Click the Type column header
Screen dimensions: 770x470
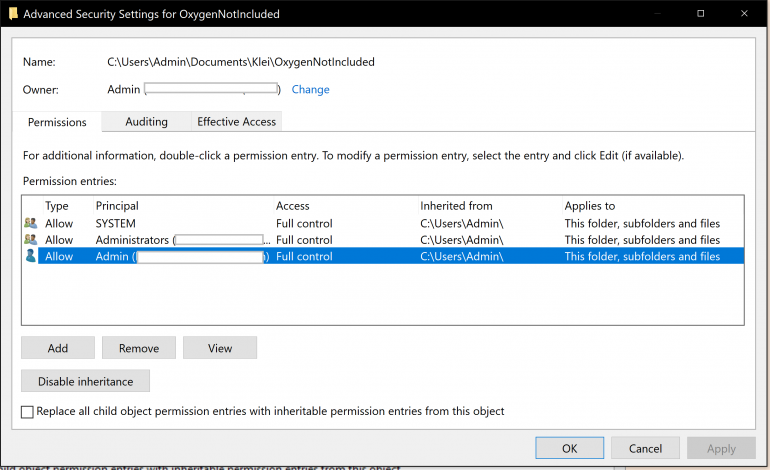click(x=56, y=206)
